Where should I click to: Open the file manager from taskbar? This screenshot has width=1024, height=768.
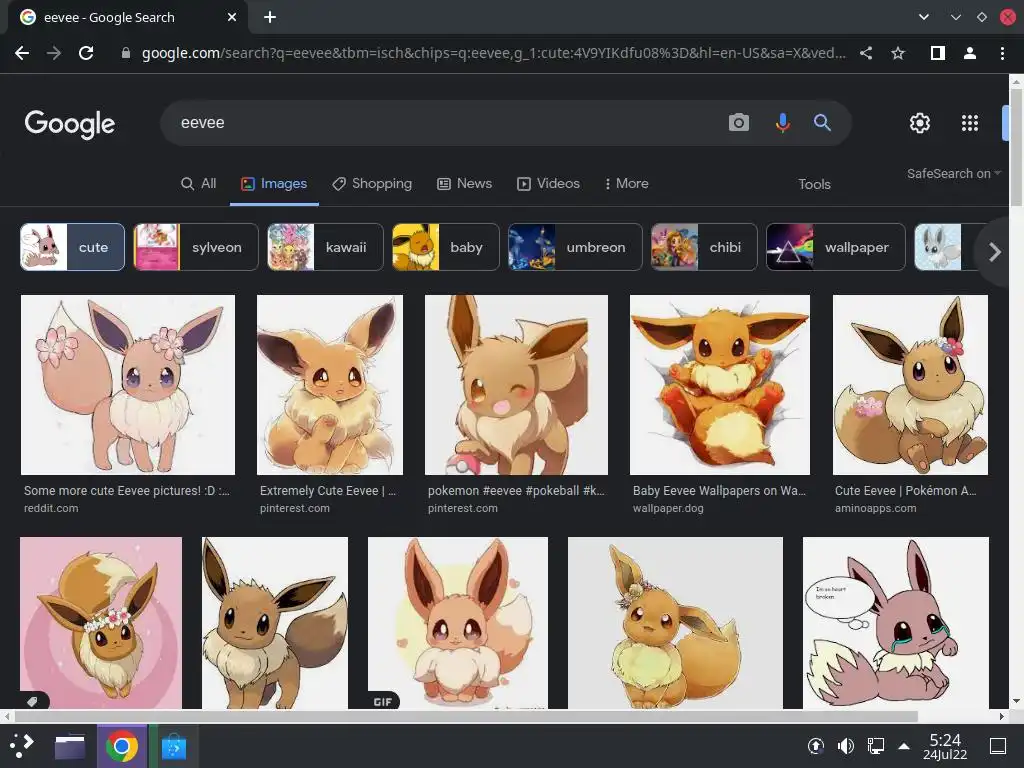tap(70, 746)
